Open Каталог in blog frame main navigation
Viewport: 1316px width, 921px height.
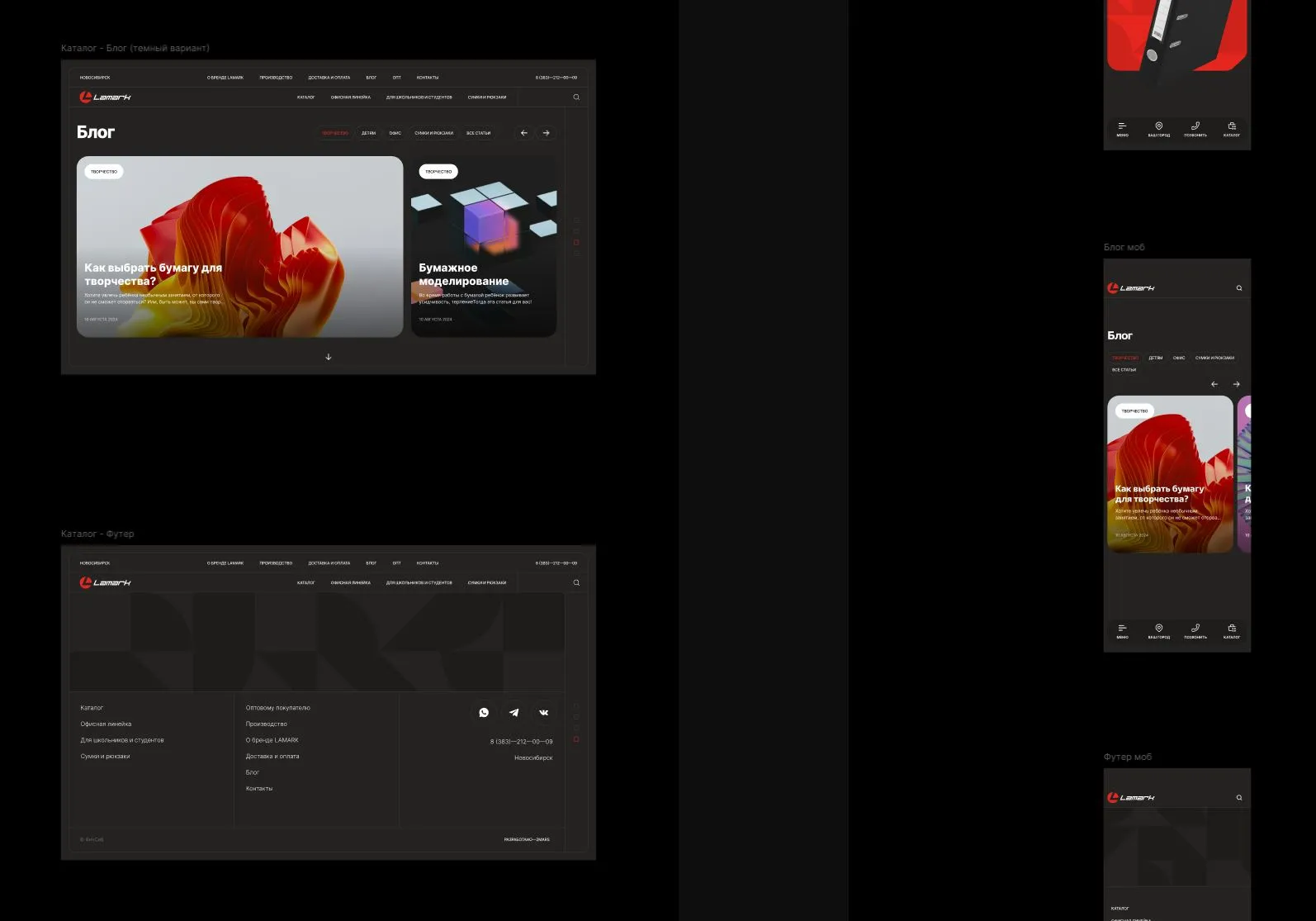305,97
